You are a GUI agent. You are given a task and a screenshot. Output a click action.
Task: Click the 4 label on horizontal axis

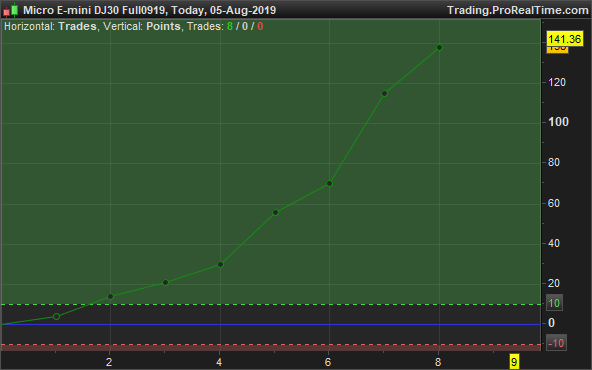pyautogui.click(x=219, y=362)
